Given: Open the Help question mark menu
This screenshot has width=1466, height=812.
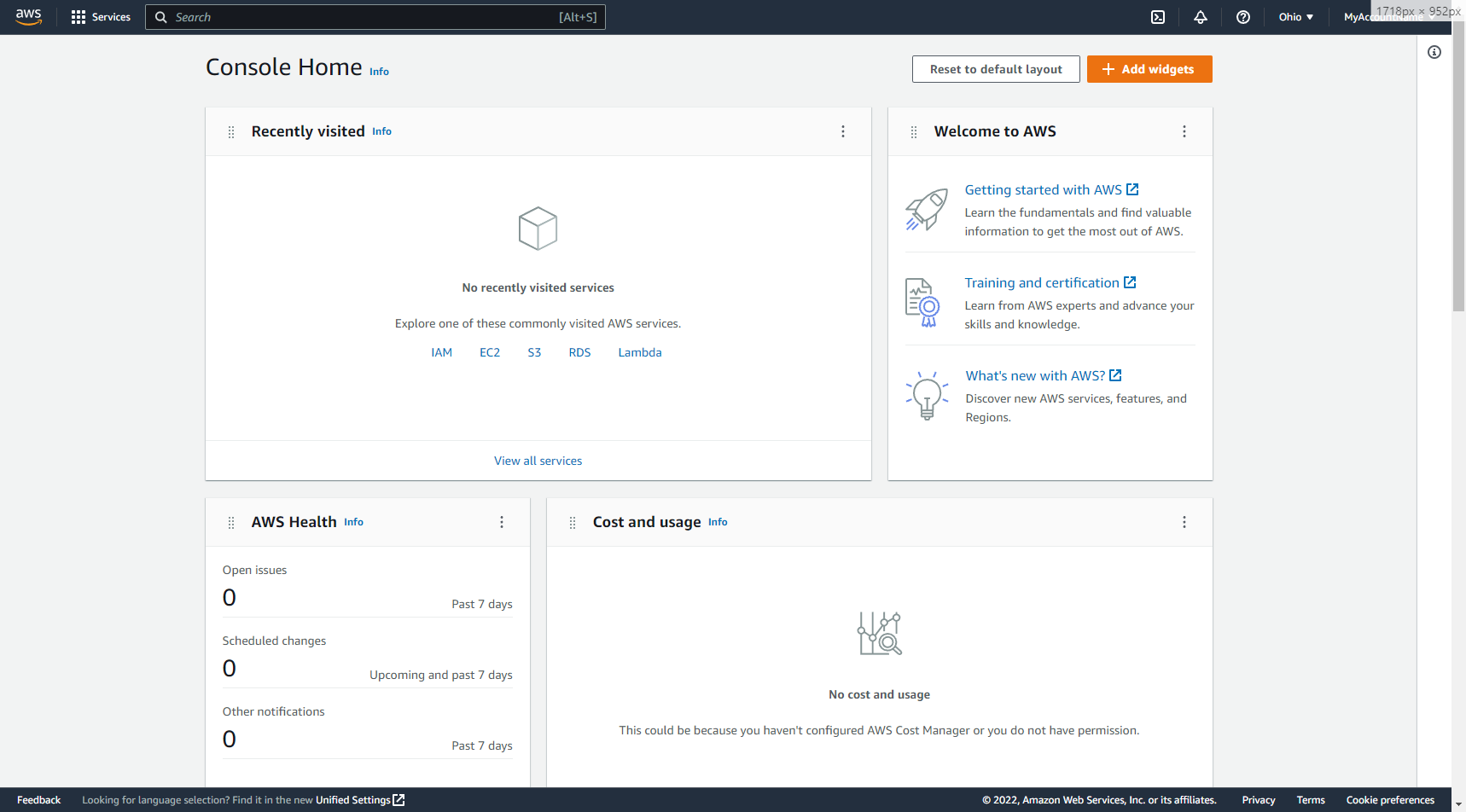Looking at the screenshot, I should (x=1243, y=17).
